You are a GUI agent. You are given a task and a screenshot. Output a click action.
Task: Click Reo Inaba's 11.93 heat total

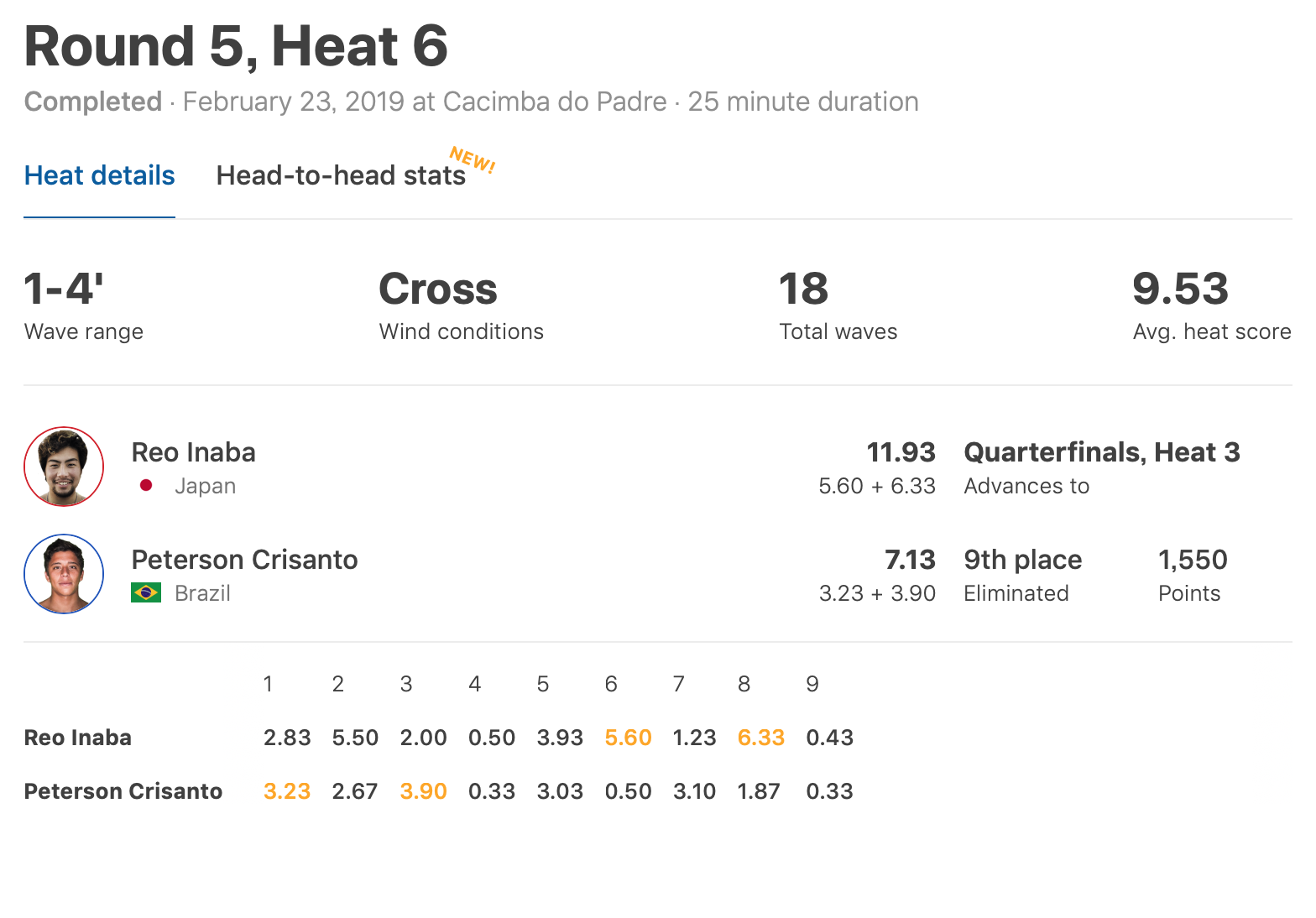901,452
